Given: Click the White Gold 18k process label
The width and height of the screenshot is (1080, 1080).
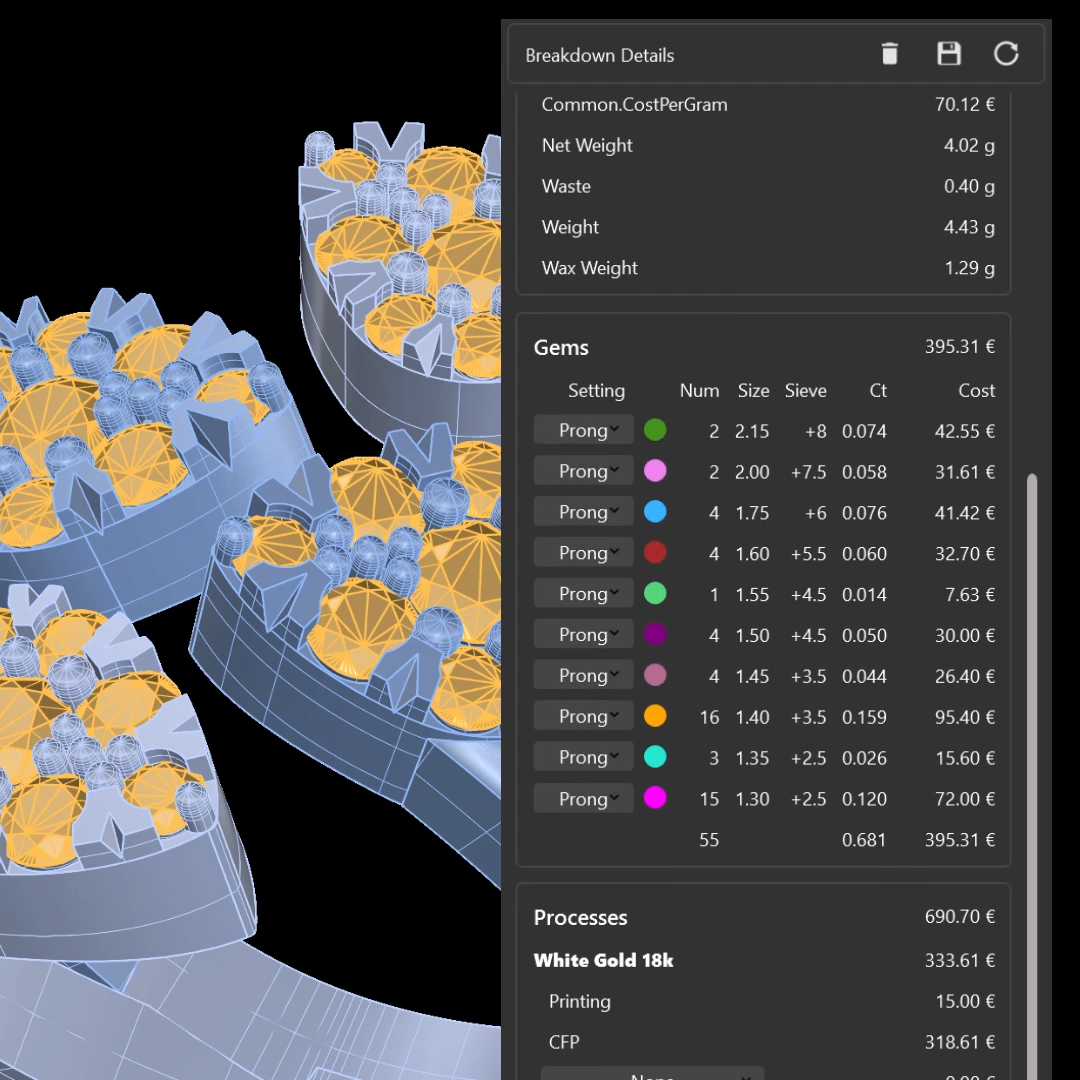Looking at the screenshot, I should [603, 960].
